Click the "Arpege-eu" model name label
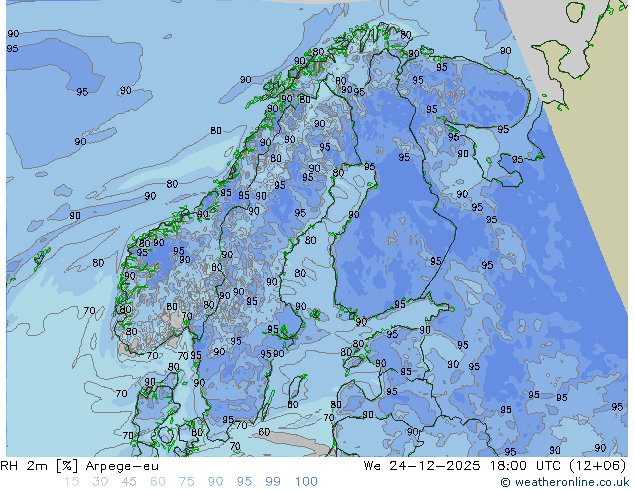The height and width of the screenshot is (490, 634). [x=122, y=467]
